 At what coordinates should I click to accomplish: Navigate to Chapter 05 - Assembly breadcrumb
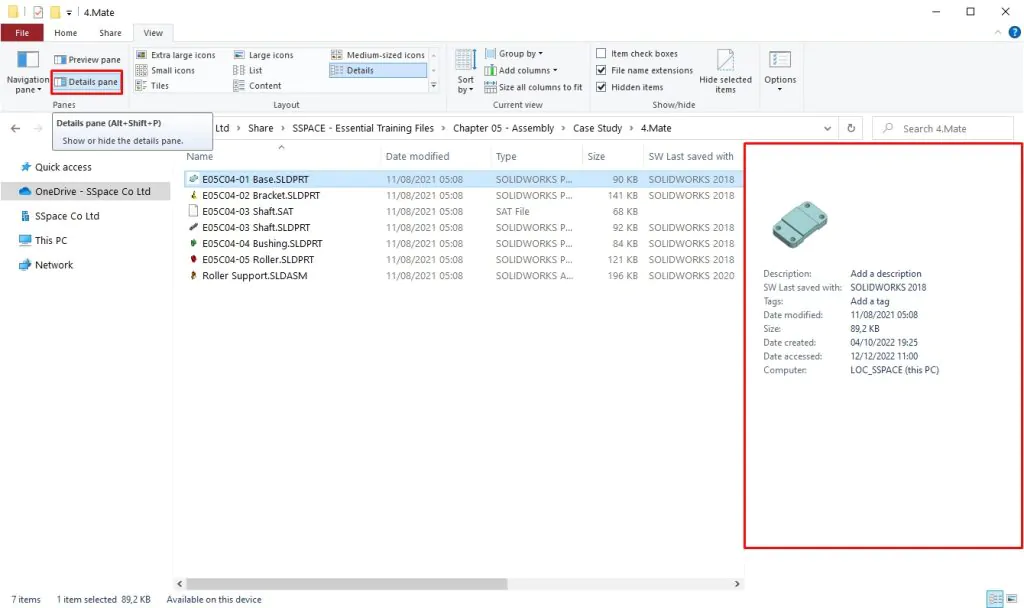[x=504, y=128]
